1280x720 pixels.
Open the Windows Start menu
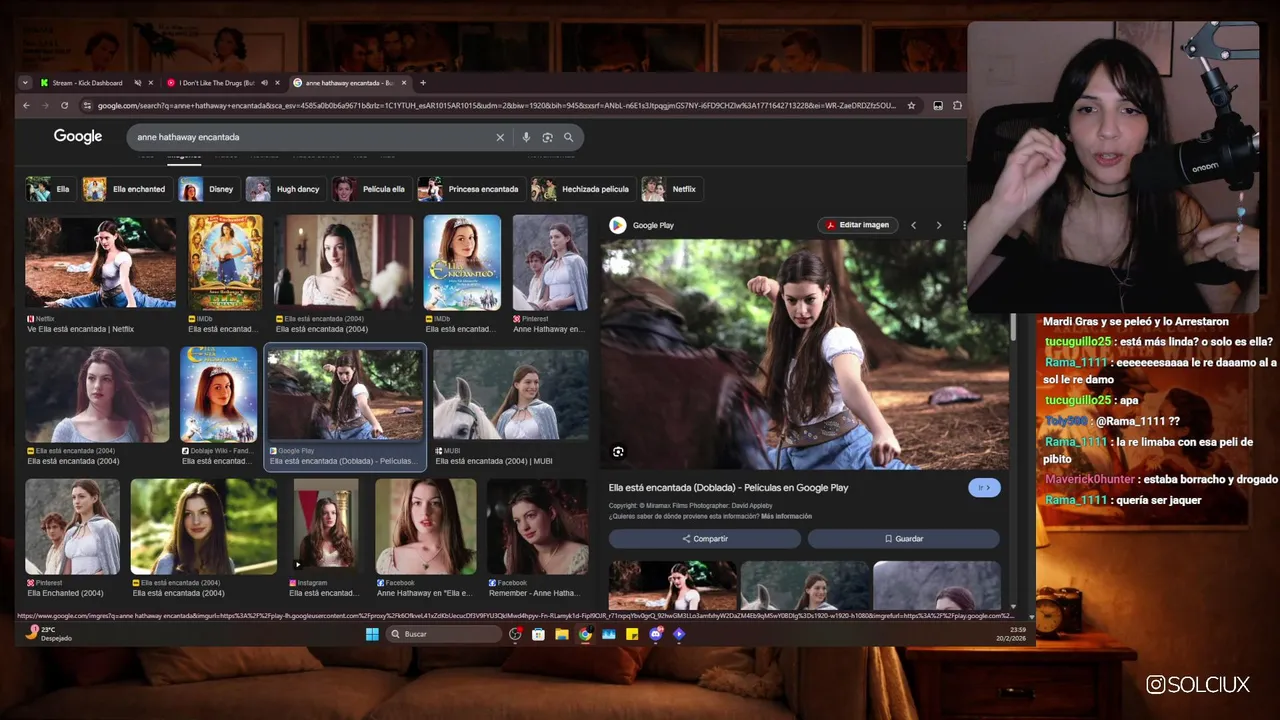click(x=372, y=634)
